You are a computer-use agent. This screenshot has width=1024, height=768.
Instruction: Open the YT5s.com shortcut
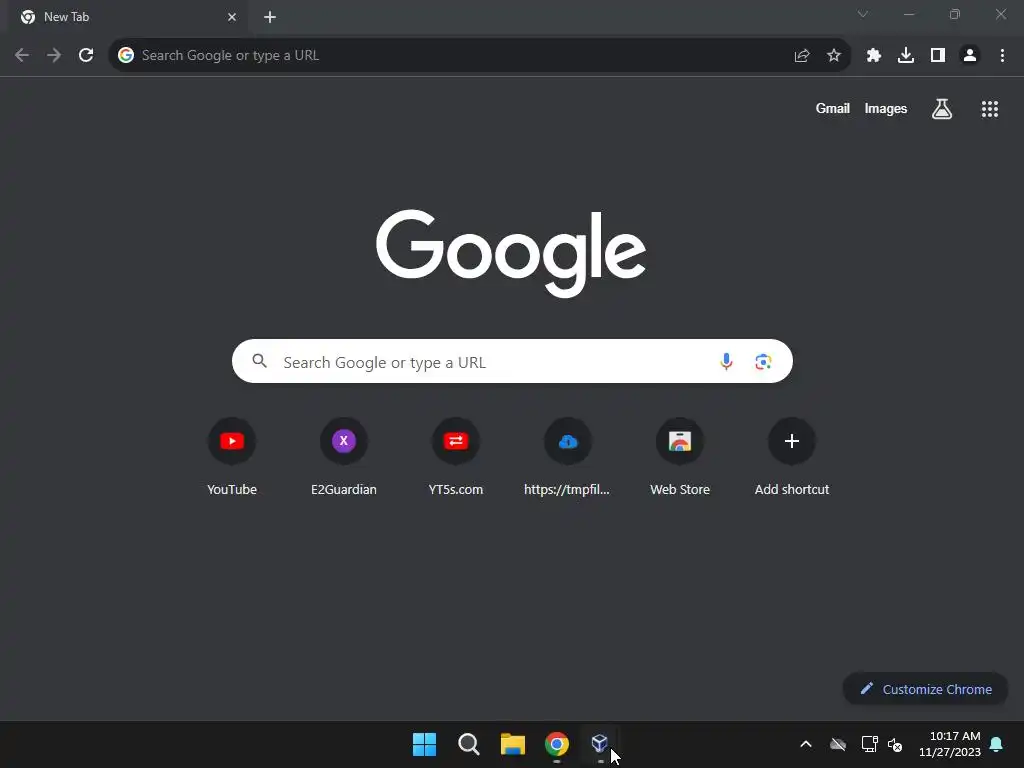[x=456, y=457]
